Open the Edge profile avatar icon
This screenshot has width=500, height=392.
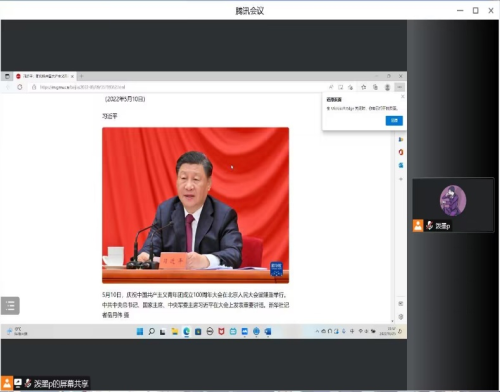coord(387,87)
